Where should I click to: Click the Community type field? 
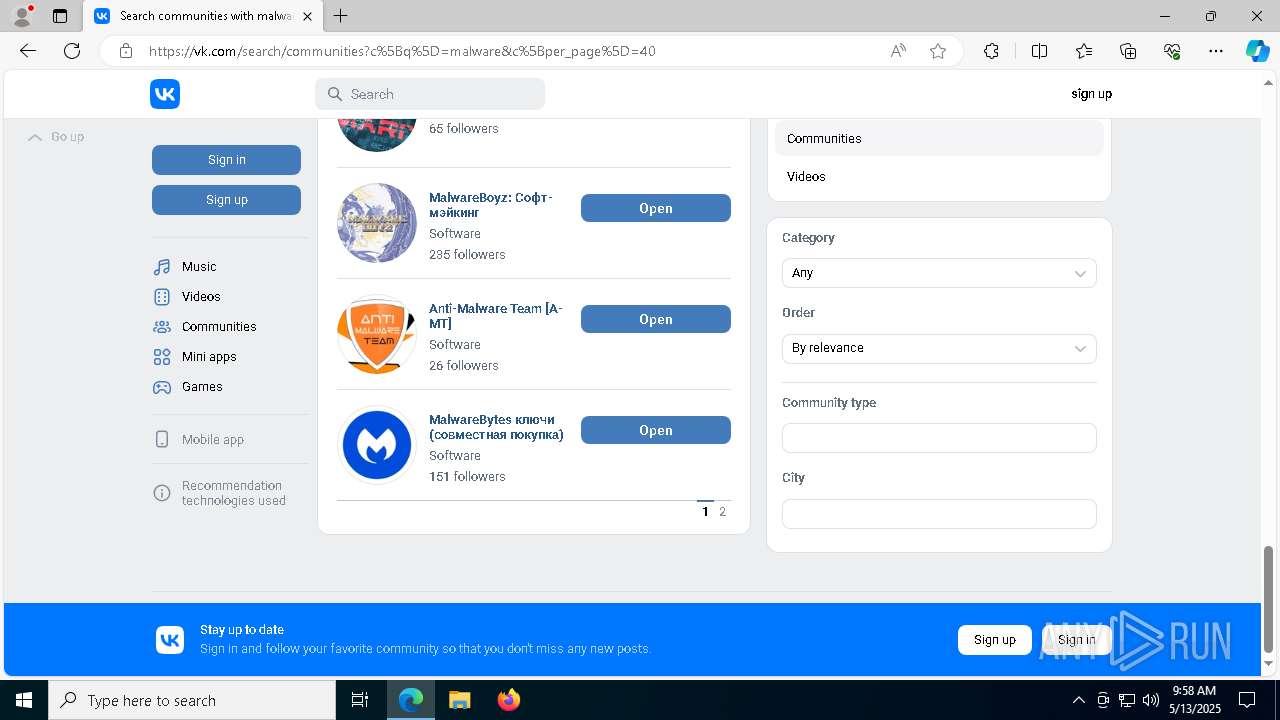click(x=939, y=438)
